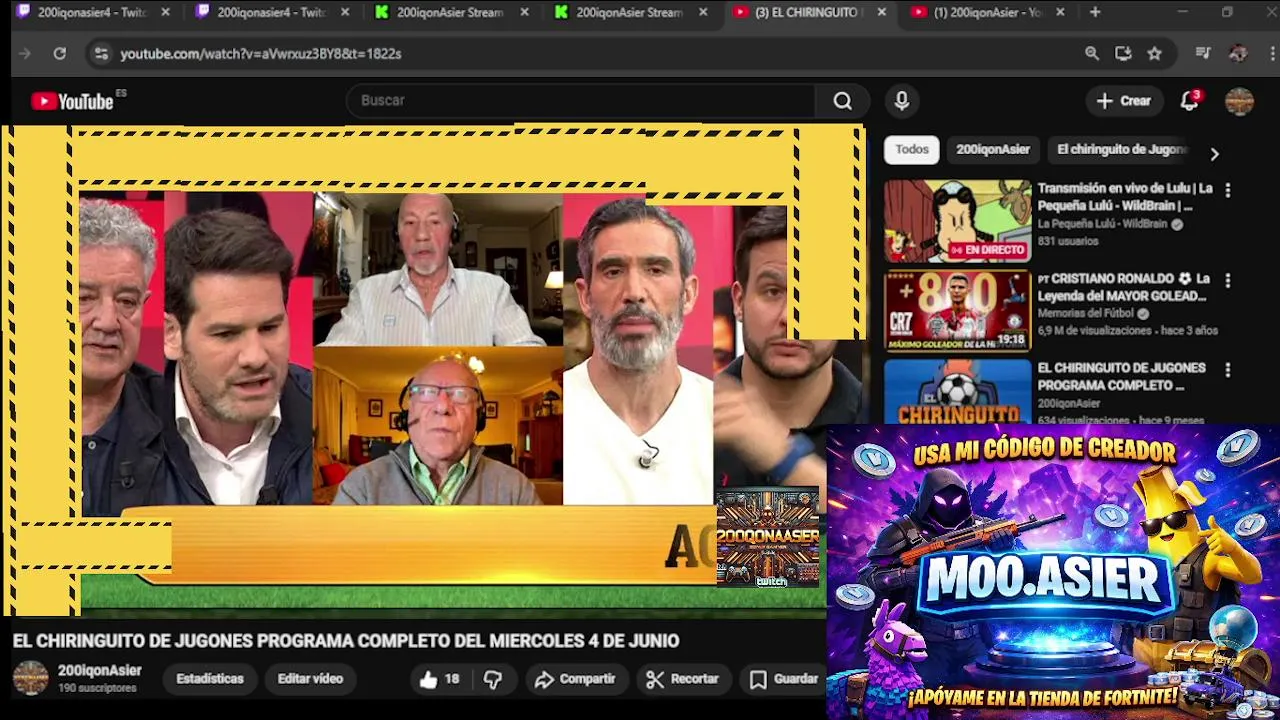Like the video with thumbs up
1280x720 pixels.
coord(439,679)
